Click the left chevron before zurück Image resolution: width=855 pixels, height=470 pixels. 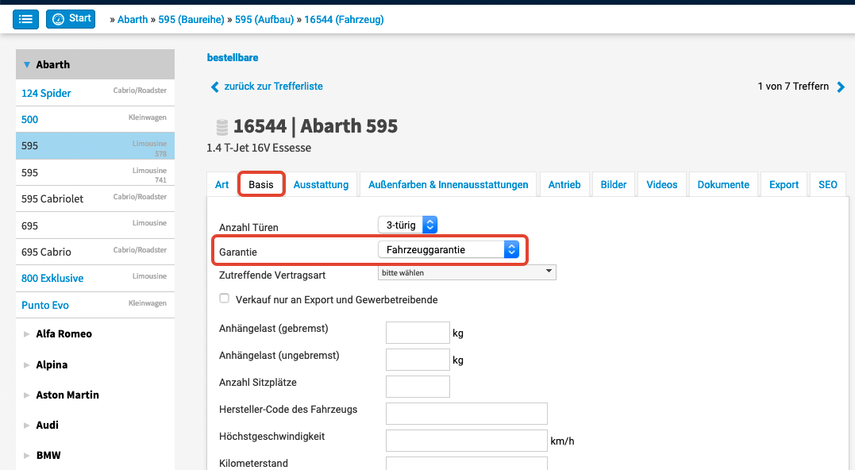215,87
